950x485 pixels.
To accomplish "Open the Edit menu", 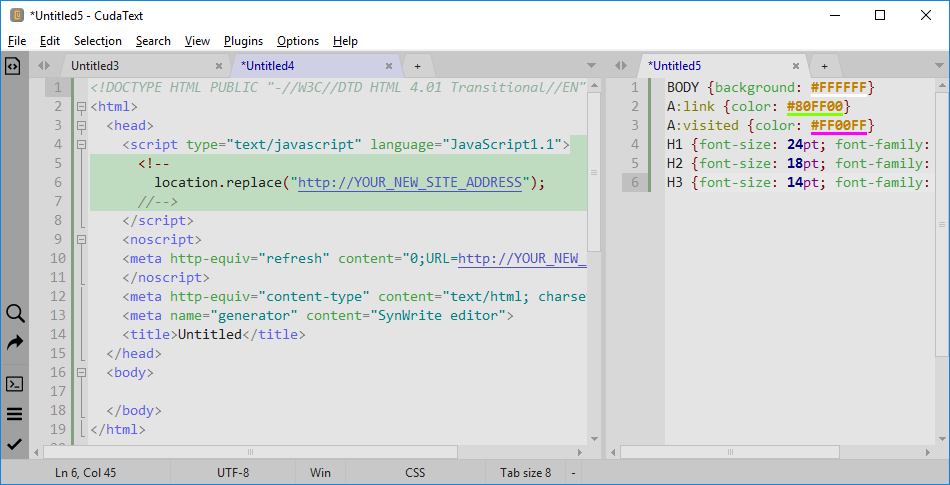I will tap(50, 41).
